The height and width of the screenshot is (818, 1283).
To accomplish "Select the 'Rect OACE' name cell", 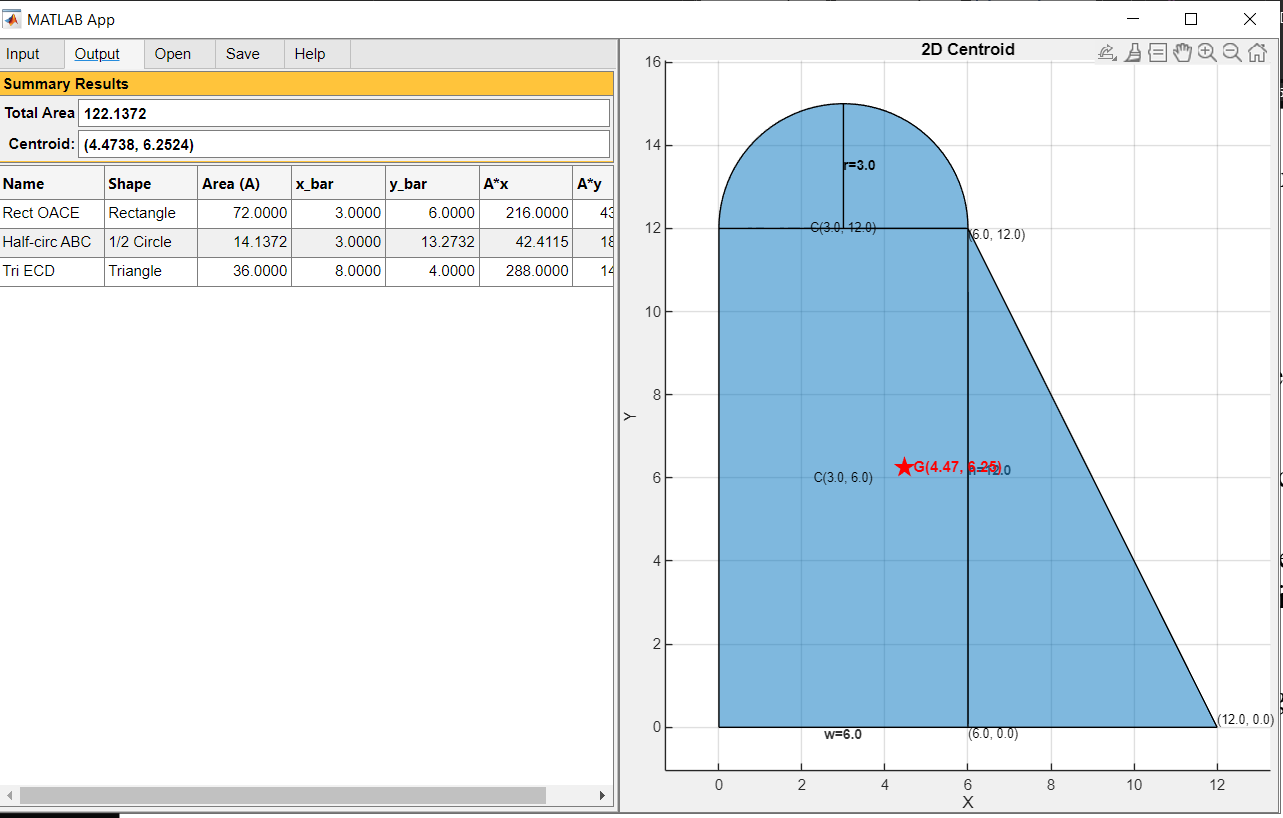I will click(x=52, y=213).
